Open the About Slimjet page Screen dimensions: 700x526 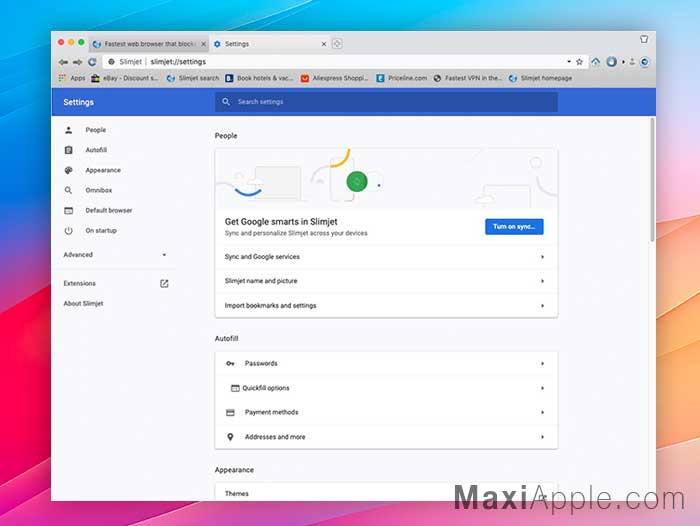coord(83,304)
